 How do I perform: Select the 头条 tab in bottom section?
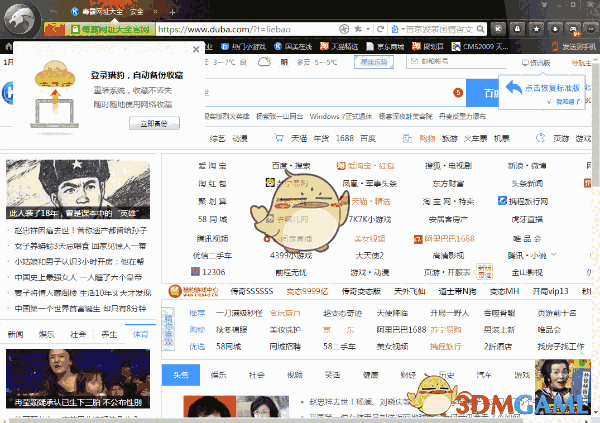coord(180,374)
